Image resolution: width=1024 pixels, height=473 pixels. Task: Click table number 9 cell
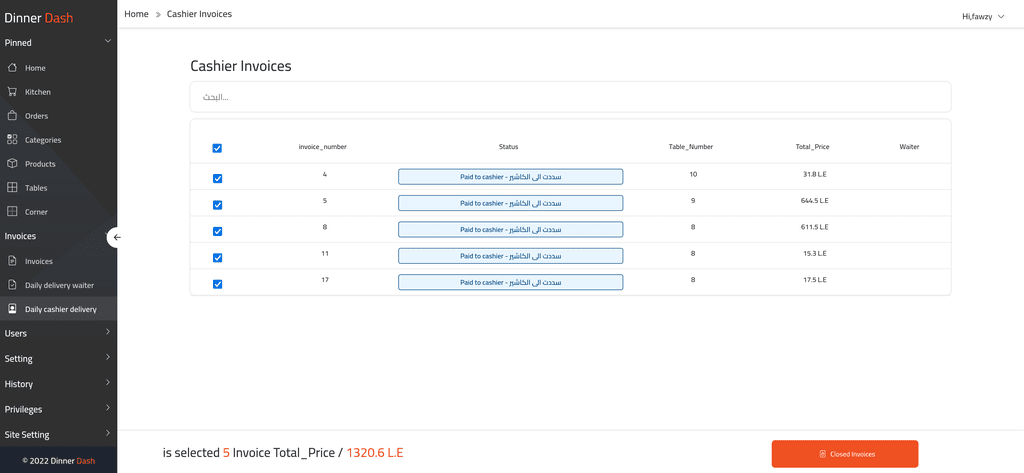693,201
